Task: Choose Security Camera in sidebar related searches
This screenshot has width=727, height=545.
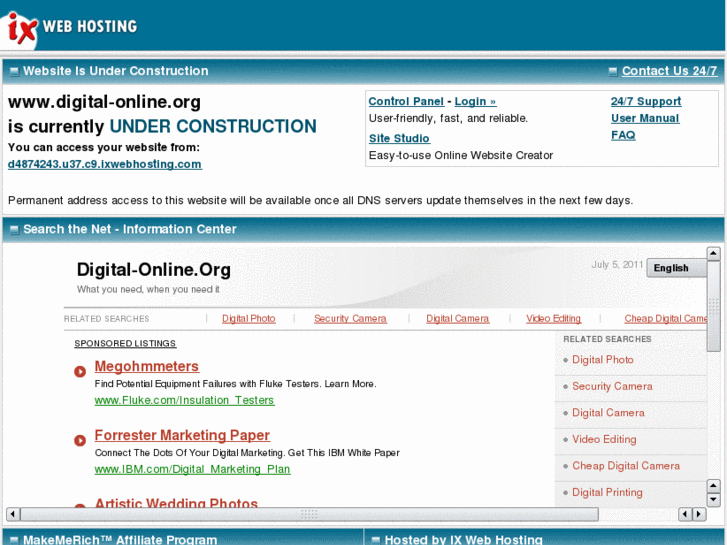Action: coord(612,386)
